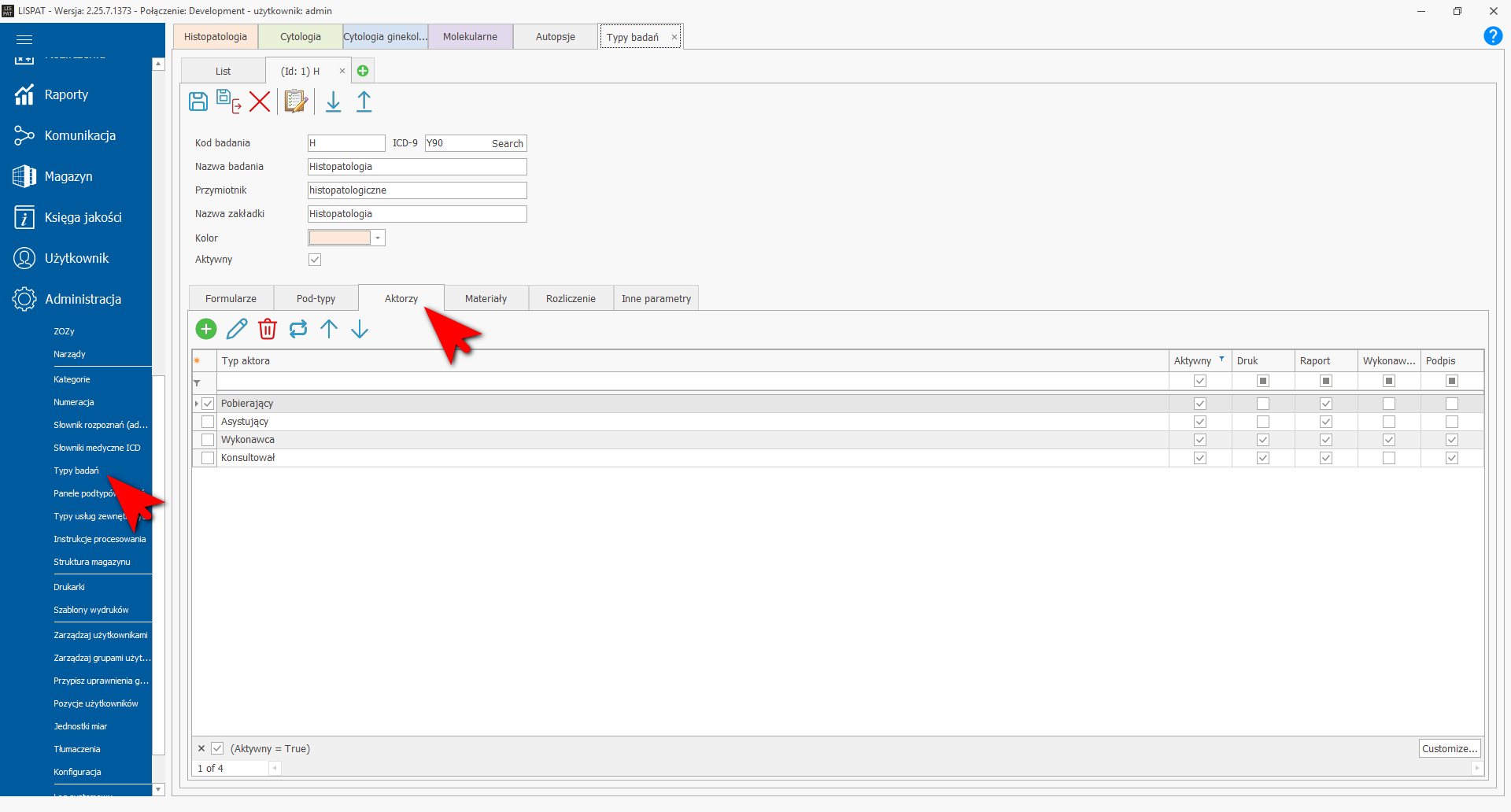Click the Nazwa badania input field
Viewport: 1511px width, 812px height.
click(x=416, y=167)
